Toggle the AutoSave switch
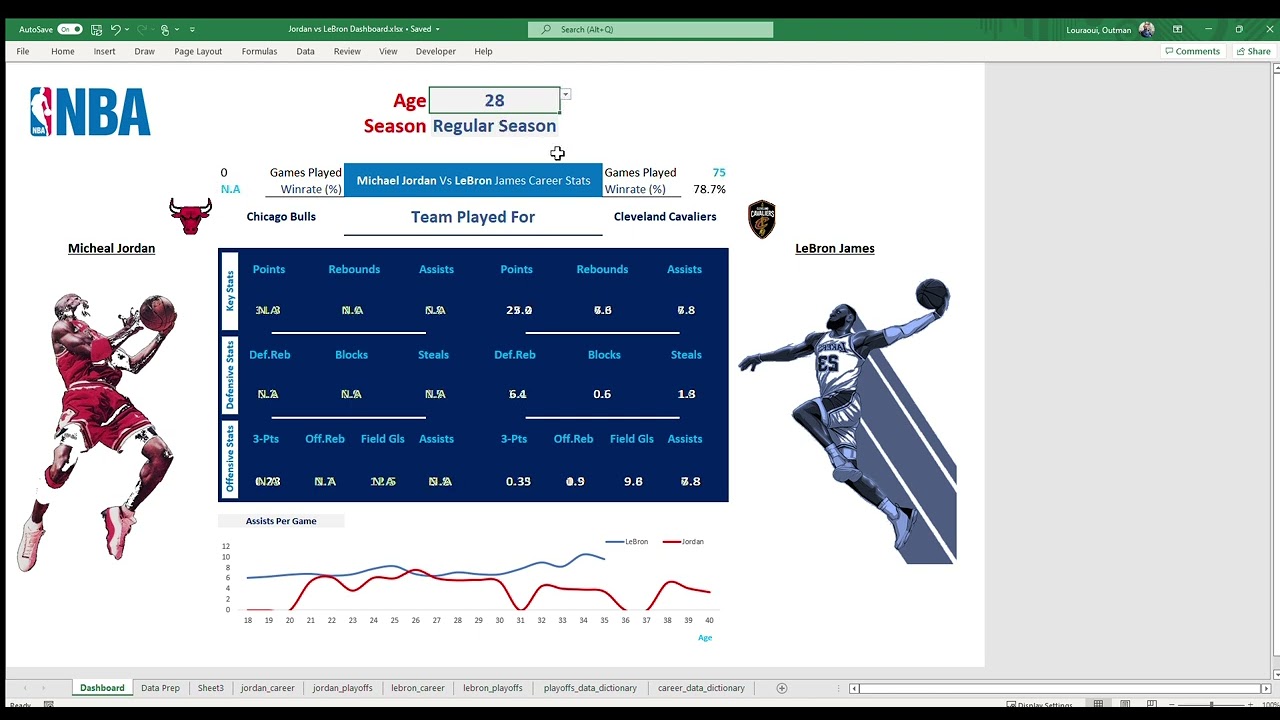The image size is (1280, 720). coord(70,29)
